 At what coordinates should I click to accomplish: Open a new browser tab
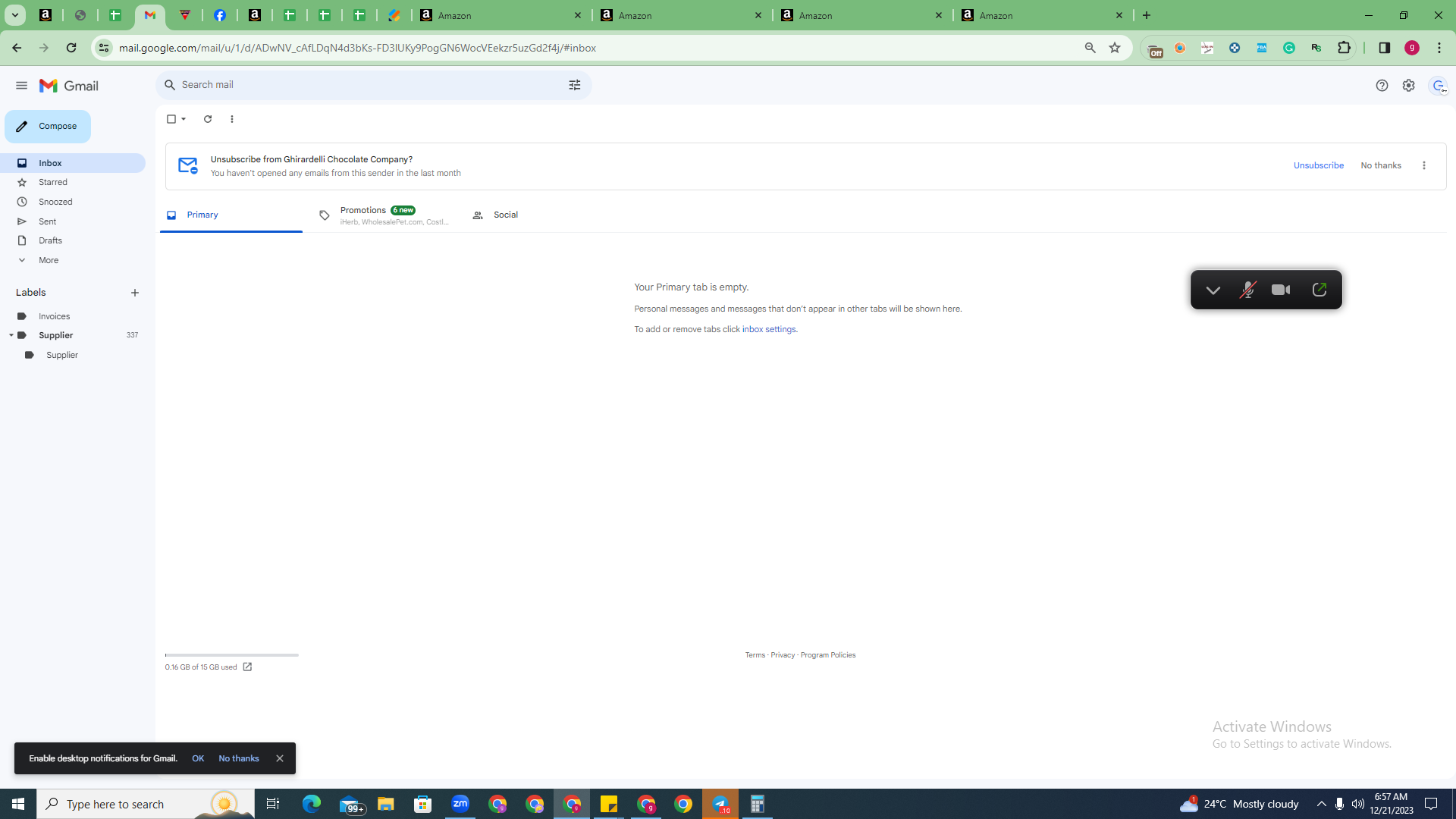click(1147, 15)
